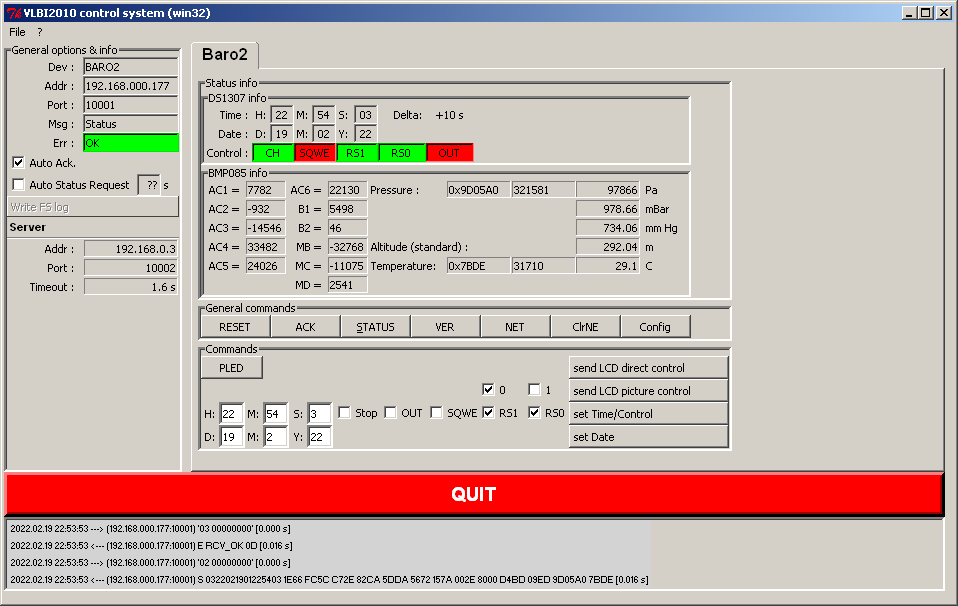Select the Baro2 tab
Screen dimensions: 958x606
[225, 54]
